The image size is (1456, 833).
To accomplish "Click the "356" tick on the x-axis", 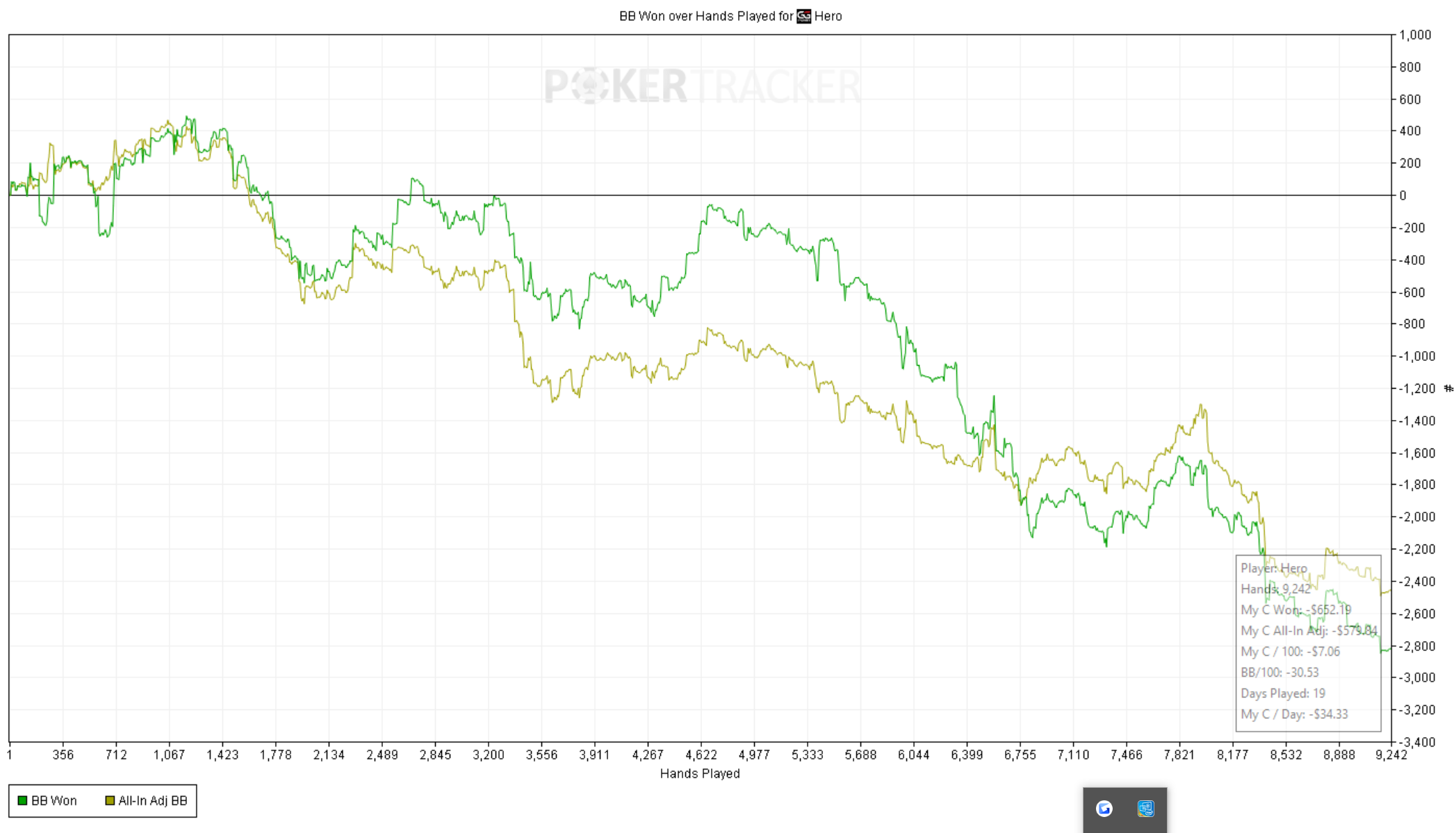I will point(63,755).
